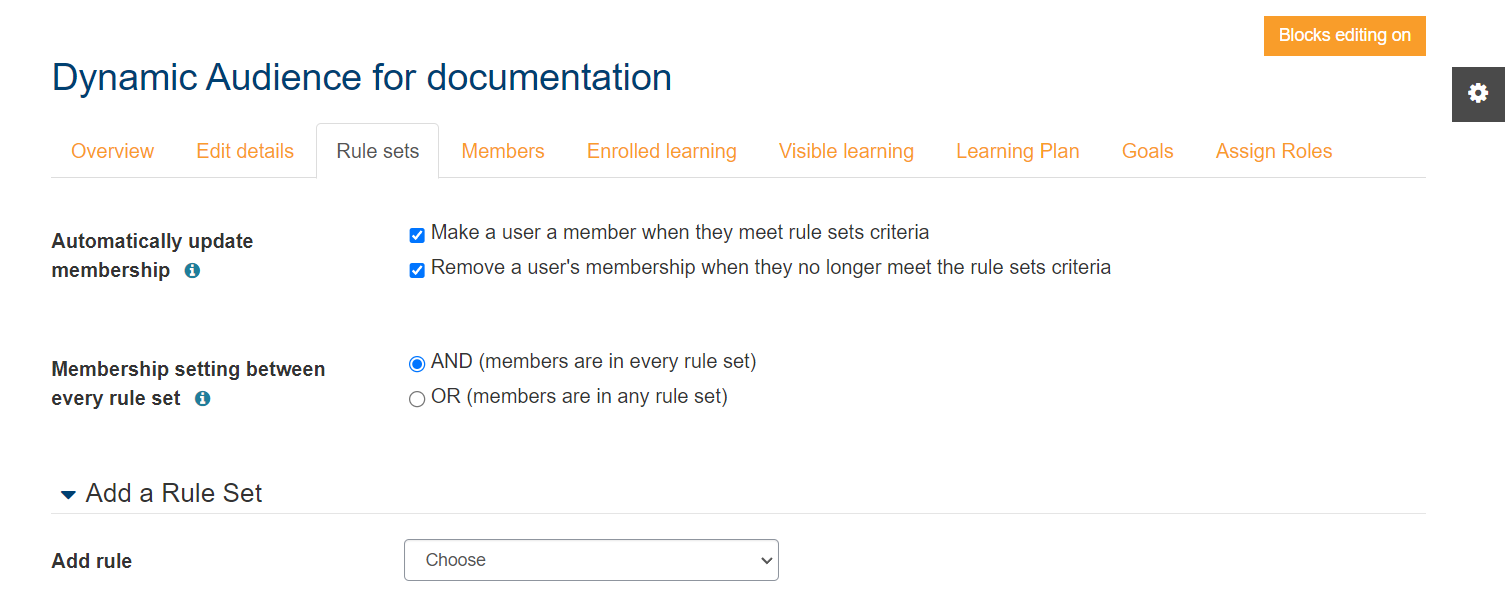The width and height of the screenshot is (1505, 611).
Task: View the Visible learning tab
Action: point(846,150)
